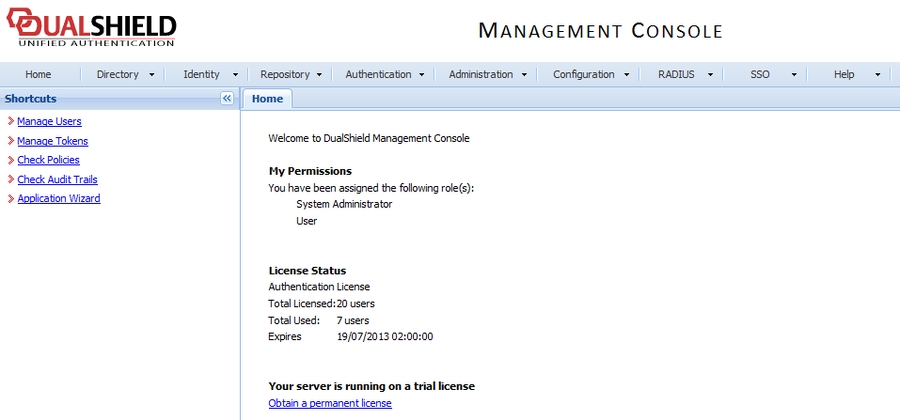The width and height of the screenshot is (900, 420).
Task: Open the Authentication menu
Action: [385, 74]
